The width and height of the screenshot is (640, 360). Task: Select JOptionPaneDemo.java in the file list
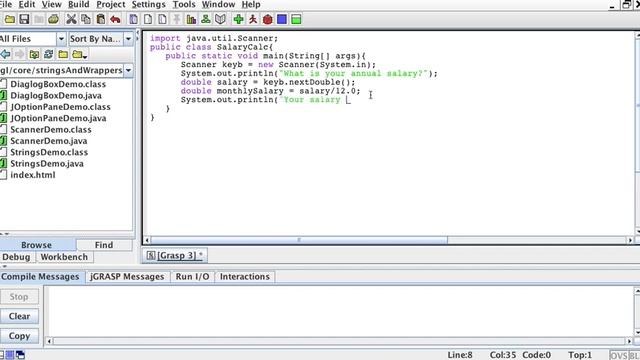pyautogui.click(x=58, y=118)
